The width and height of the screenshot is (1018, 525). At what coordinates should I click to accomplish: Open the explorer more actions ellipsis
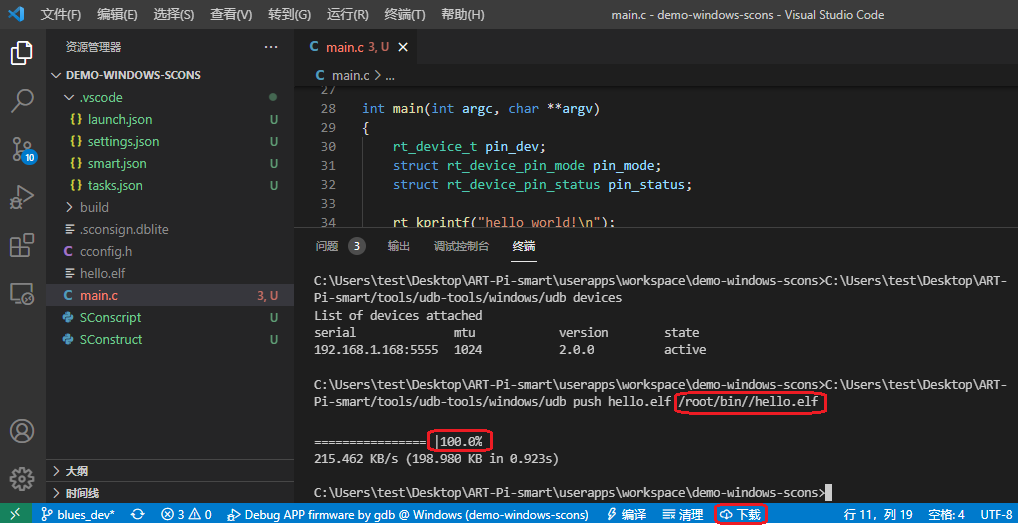pyautogui.click(x=271, y=47)
